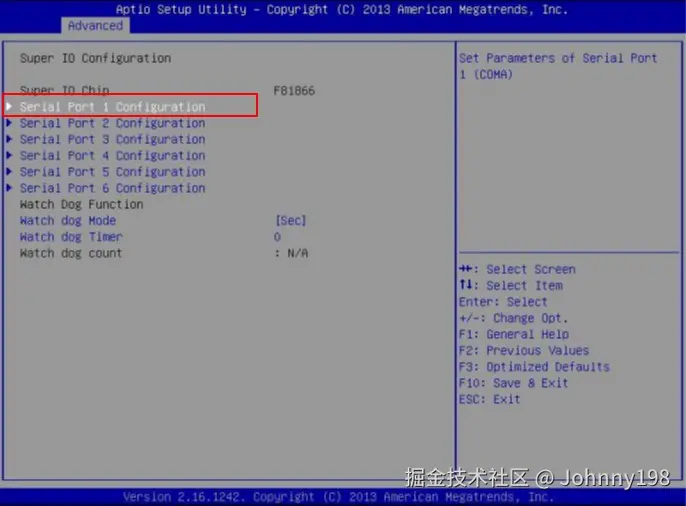The width and height of the screenshot is (686, 506).
Task: Click the ESC: Exit hint
Action: pos(490,399)
